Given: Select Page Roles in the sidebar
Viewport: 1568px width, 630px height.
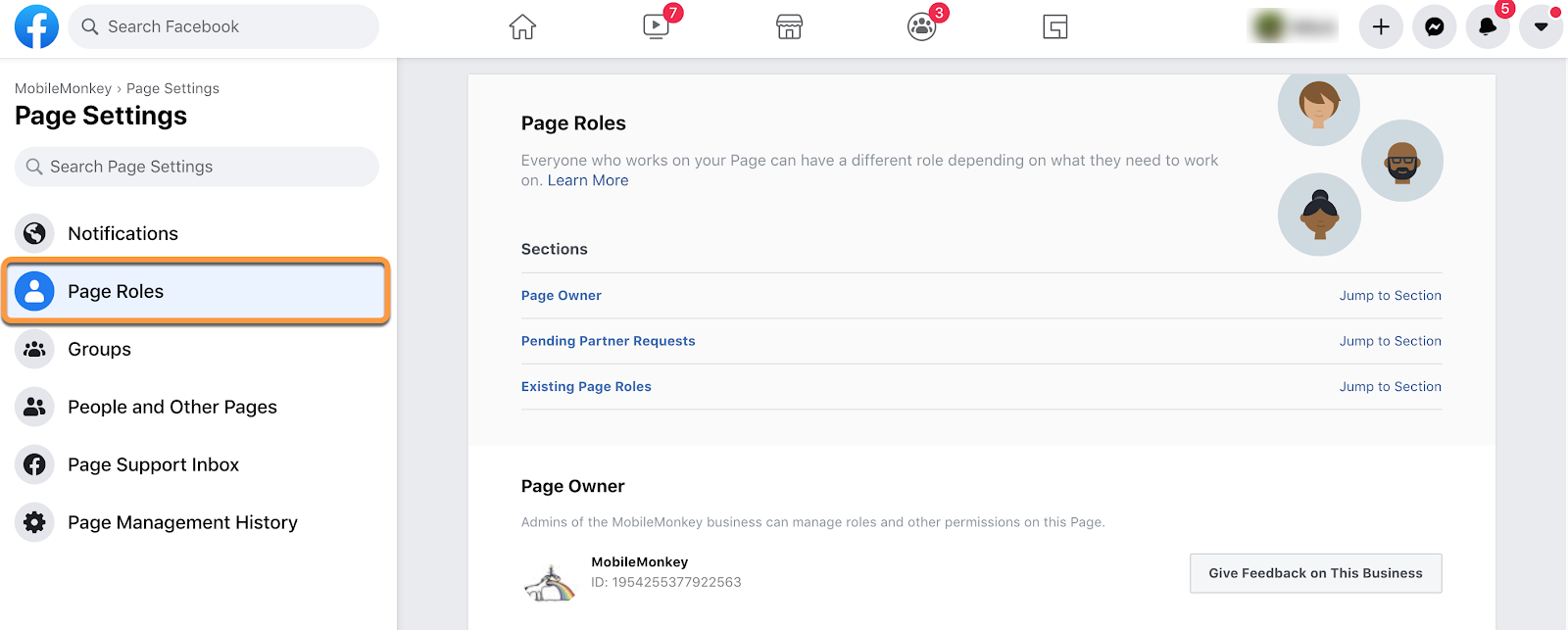Looking at the screenshot, I should (x=197, y=291).
